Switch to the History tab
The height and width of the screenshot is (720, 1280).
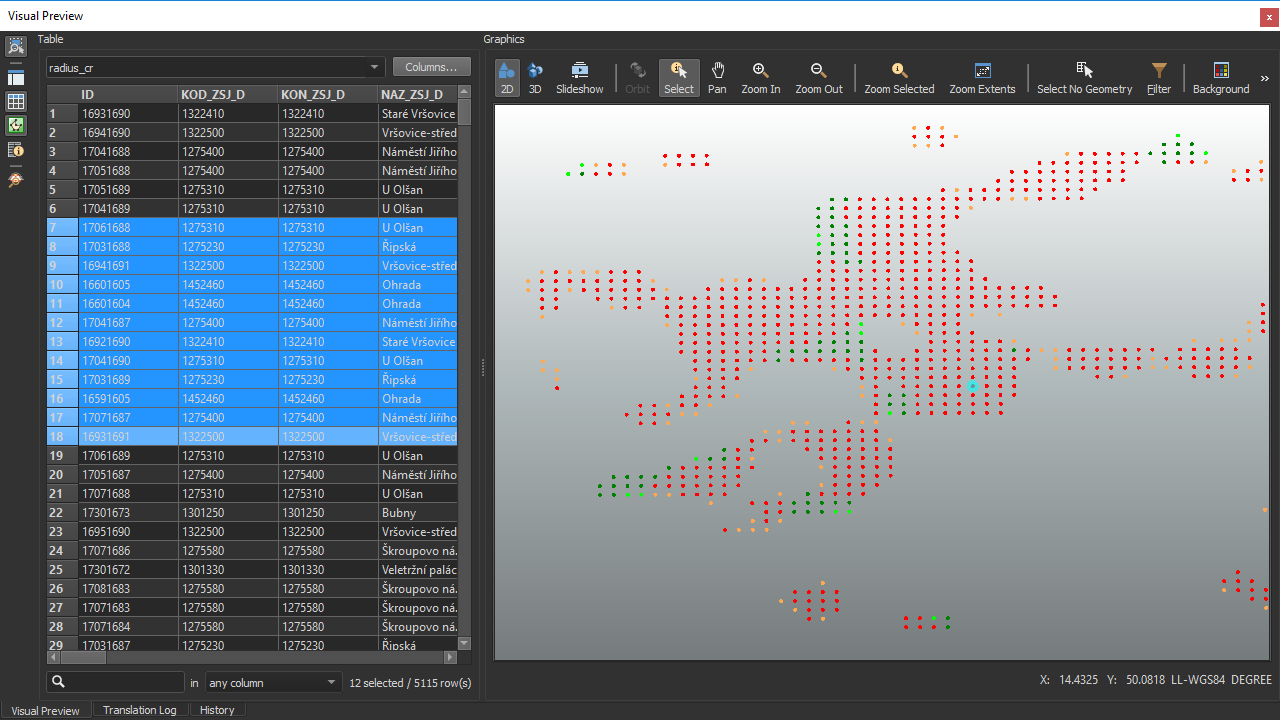217,710
